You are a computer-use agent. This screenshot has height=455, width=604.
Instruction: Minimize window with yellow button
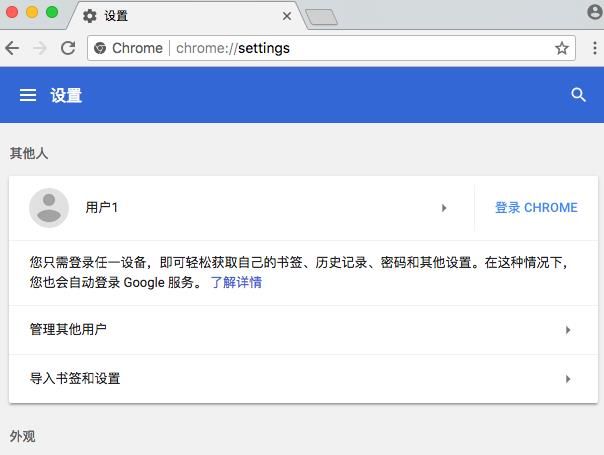(32, 12)
